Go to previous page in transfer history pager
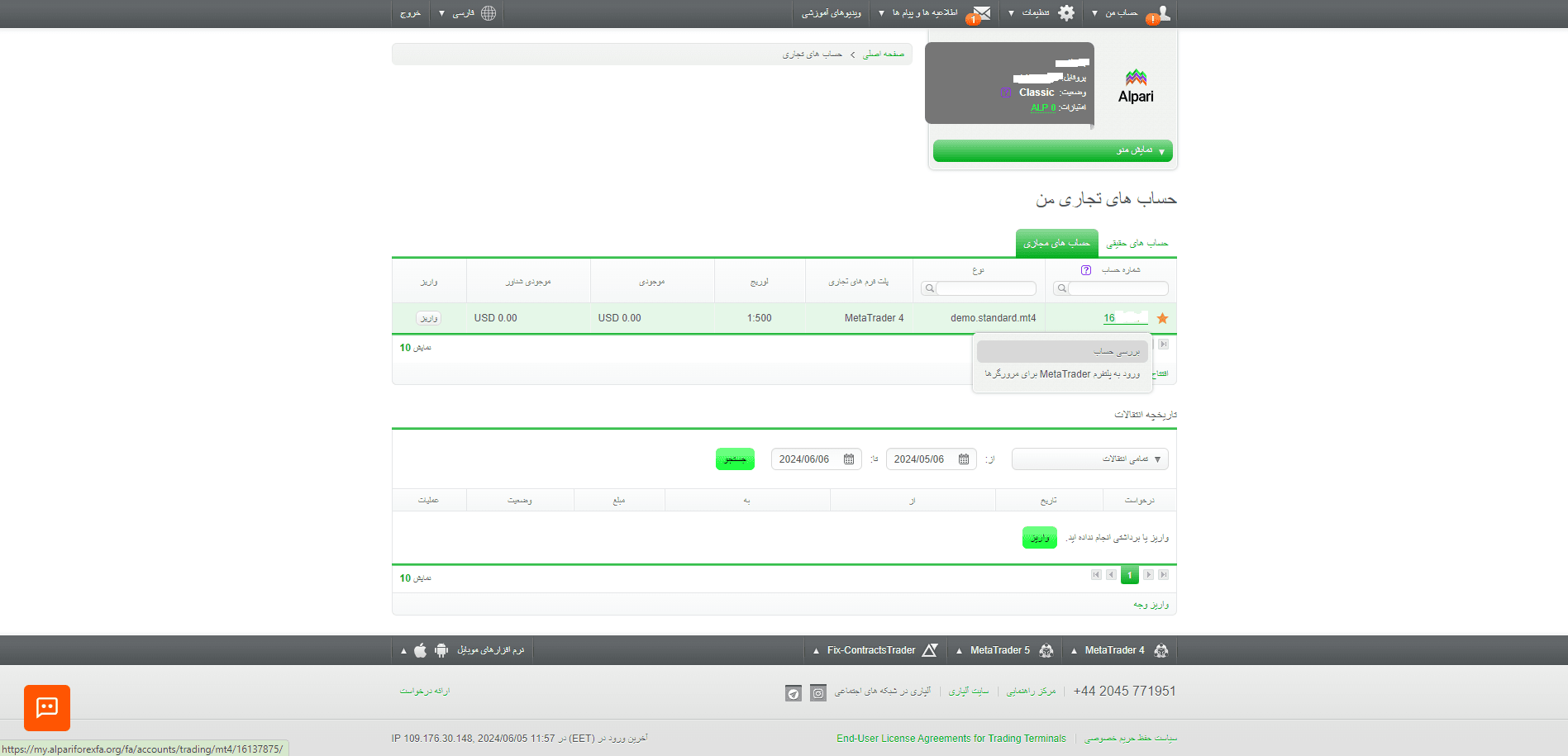The height and width of the screenshot is (756, 1568). click(1111, 575)
